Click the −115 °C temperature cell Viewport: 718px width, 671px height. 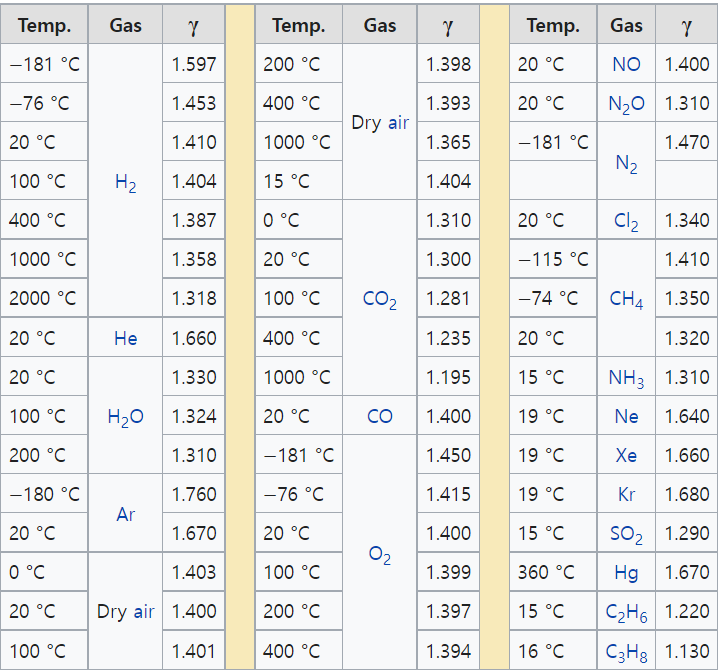[553, 259]
